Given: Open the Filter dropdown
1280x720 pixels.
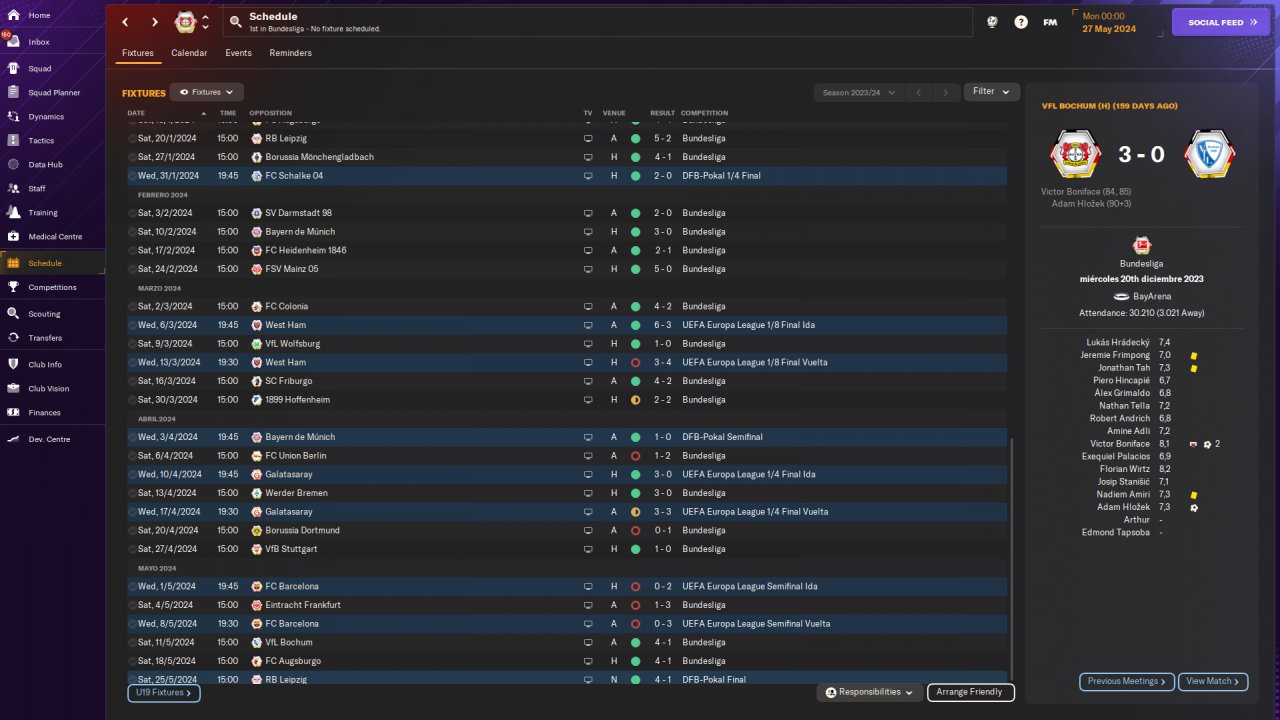Looking at the screenshot, I should tap(992, 92).
